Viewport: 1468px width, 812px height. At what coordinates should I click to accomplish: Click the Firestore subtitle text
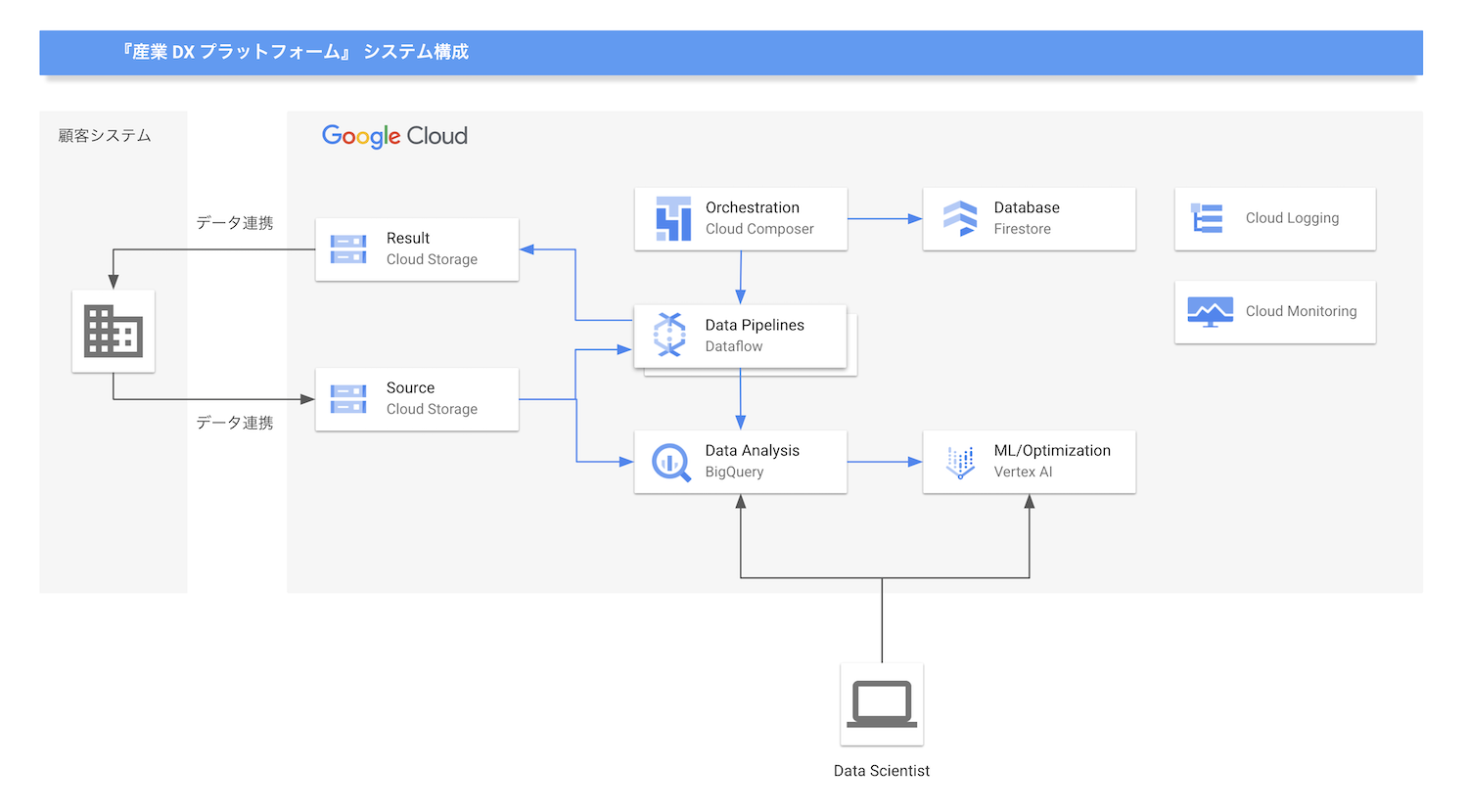coord(1023,229)
